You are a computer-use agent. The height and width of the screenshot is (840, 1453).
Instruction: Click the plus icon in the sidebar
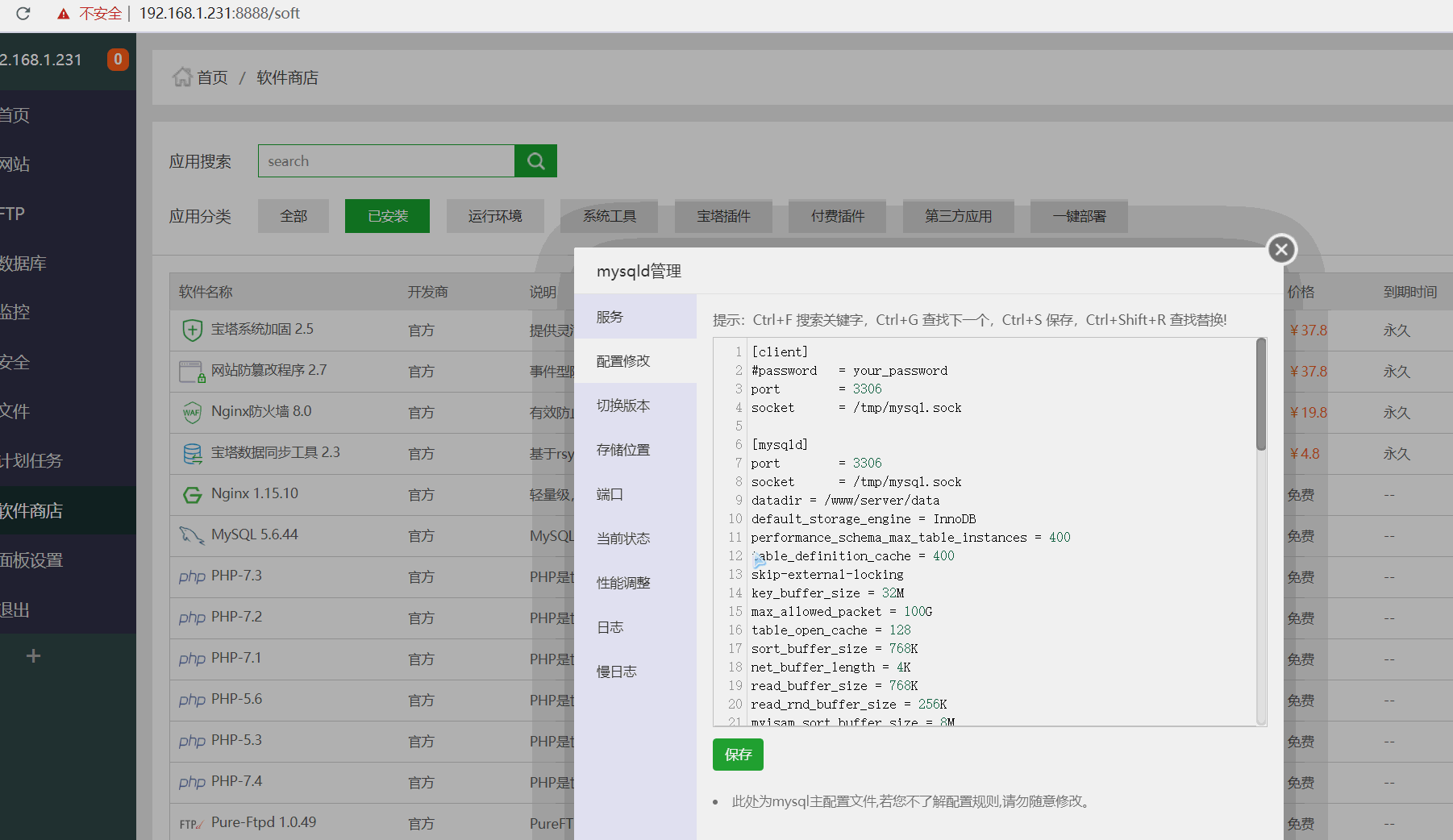pos(33,656)
